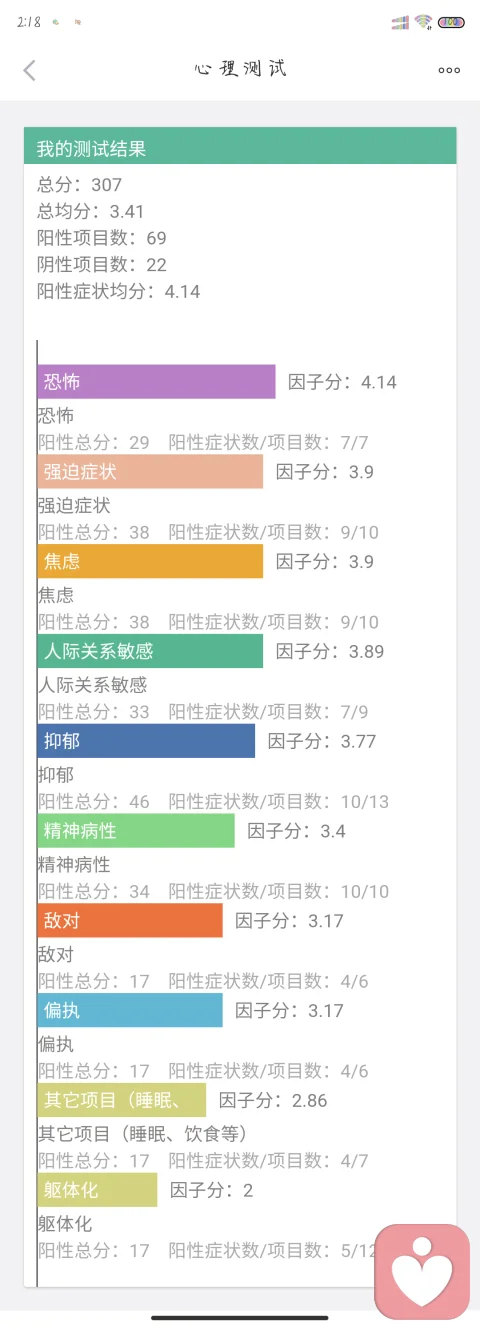This screenshot has width=480, height=1330.
Task: Select the green 人际关系敏感 bar
Action: point(150,651)
